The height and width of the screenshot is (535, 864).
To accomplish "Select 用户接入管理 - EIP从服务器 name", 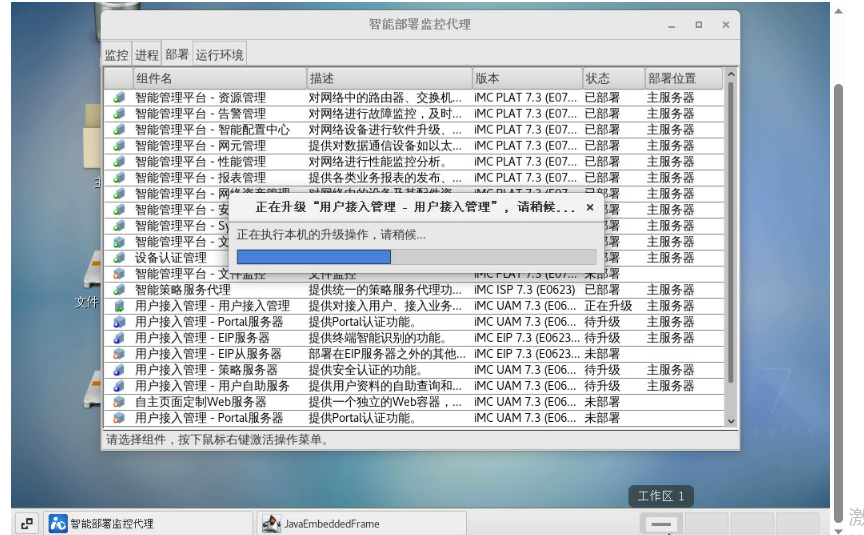I will click(x=208, y=353).
